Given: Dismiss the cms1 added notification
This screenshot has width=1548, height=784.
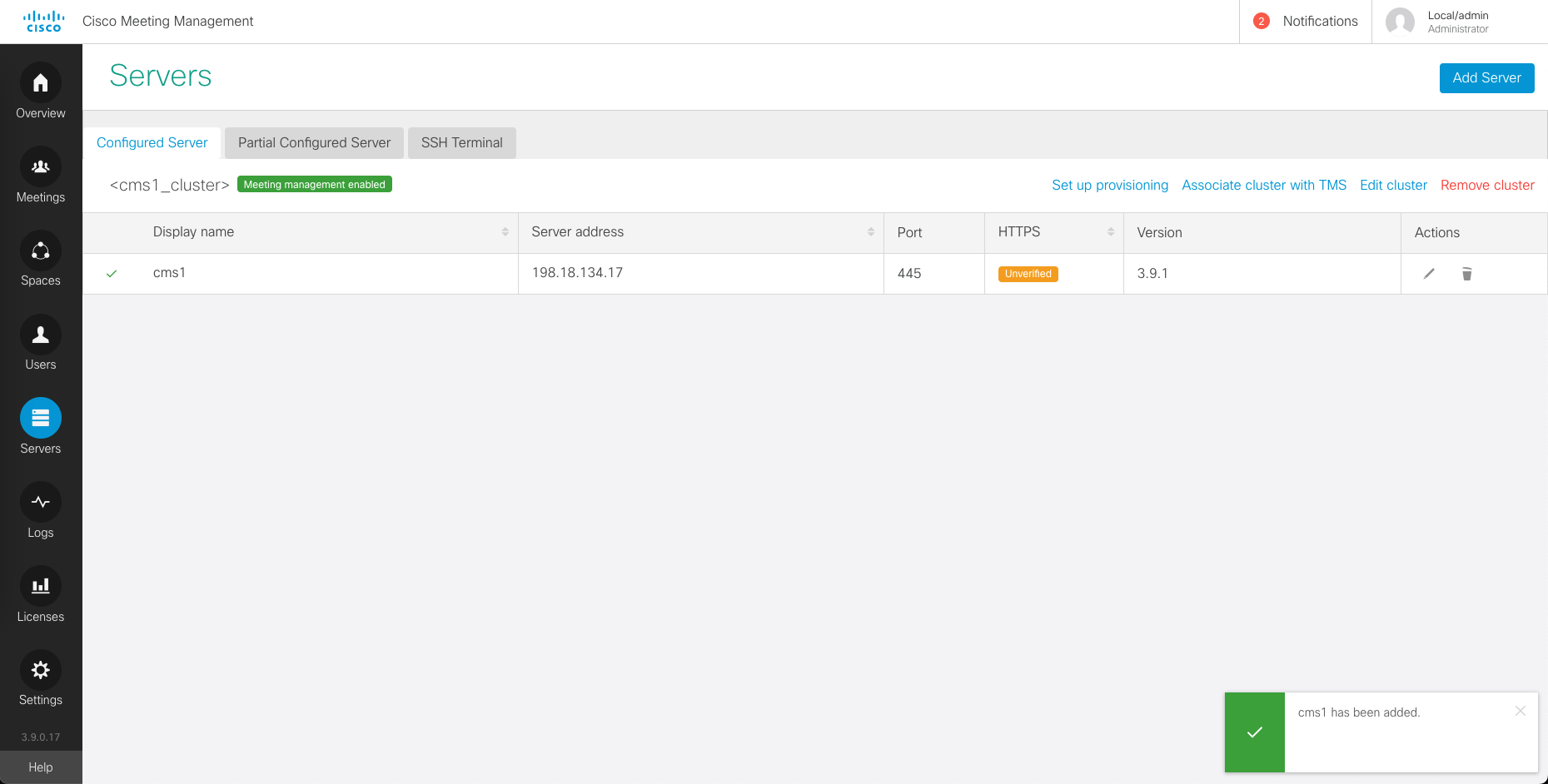Looking at the screenshot, I should (x=1520, y=711).
